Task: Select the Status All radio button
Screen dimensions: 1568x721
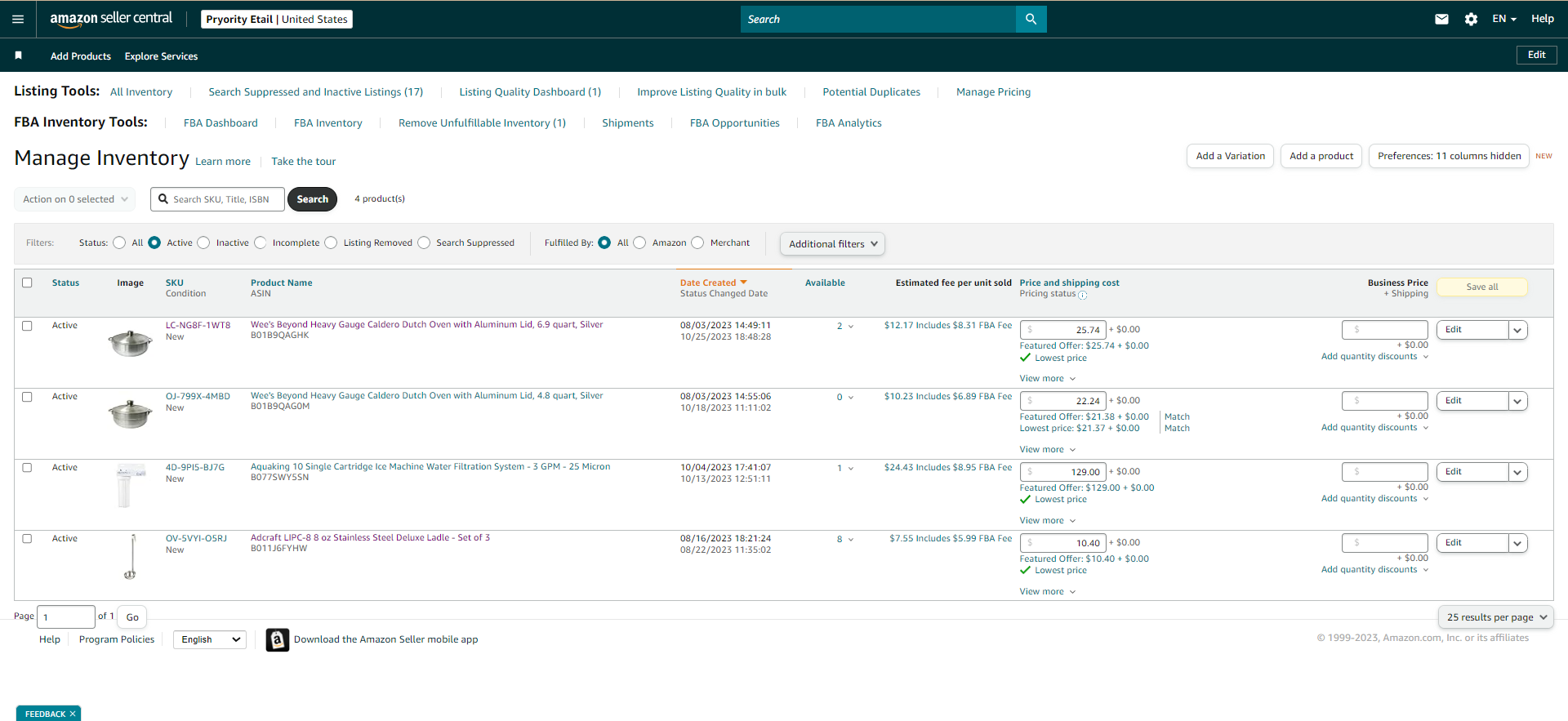Action: (x=119, y=243)
